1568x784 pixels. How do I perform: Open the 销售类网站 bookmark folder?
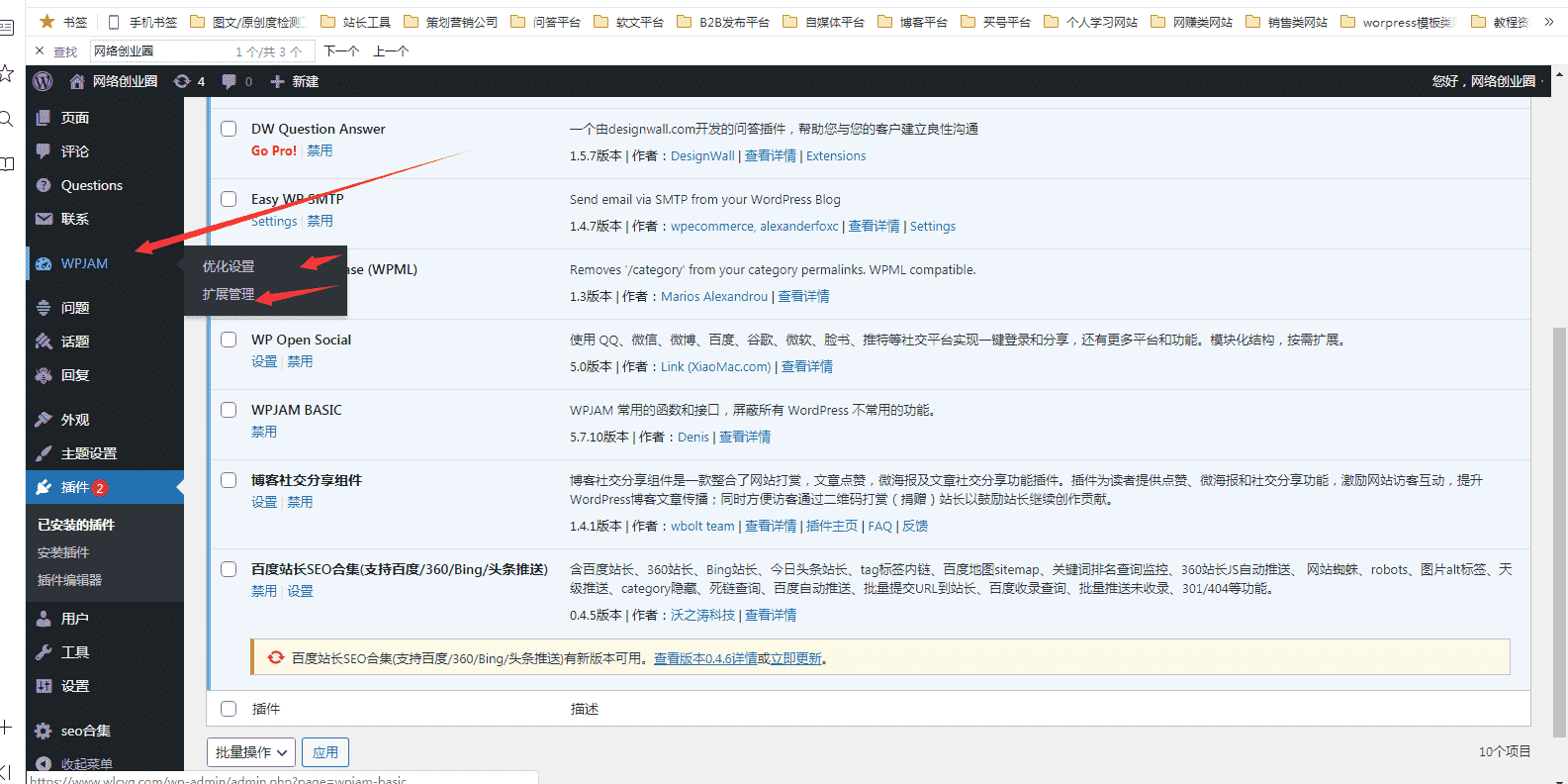[x=1286, y=22]
